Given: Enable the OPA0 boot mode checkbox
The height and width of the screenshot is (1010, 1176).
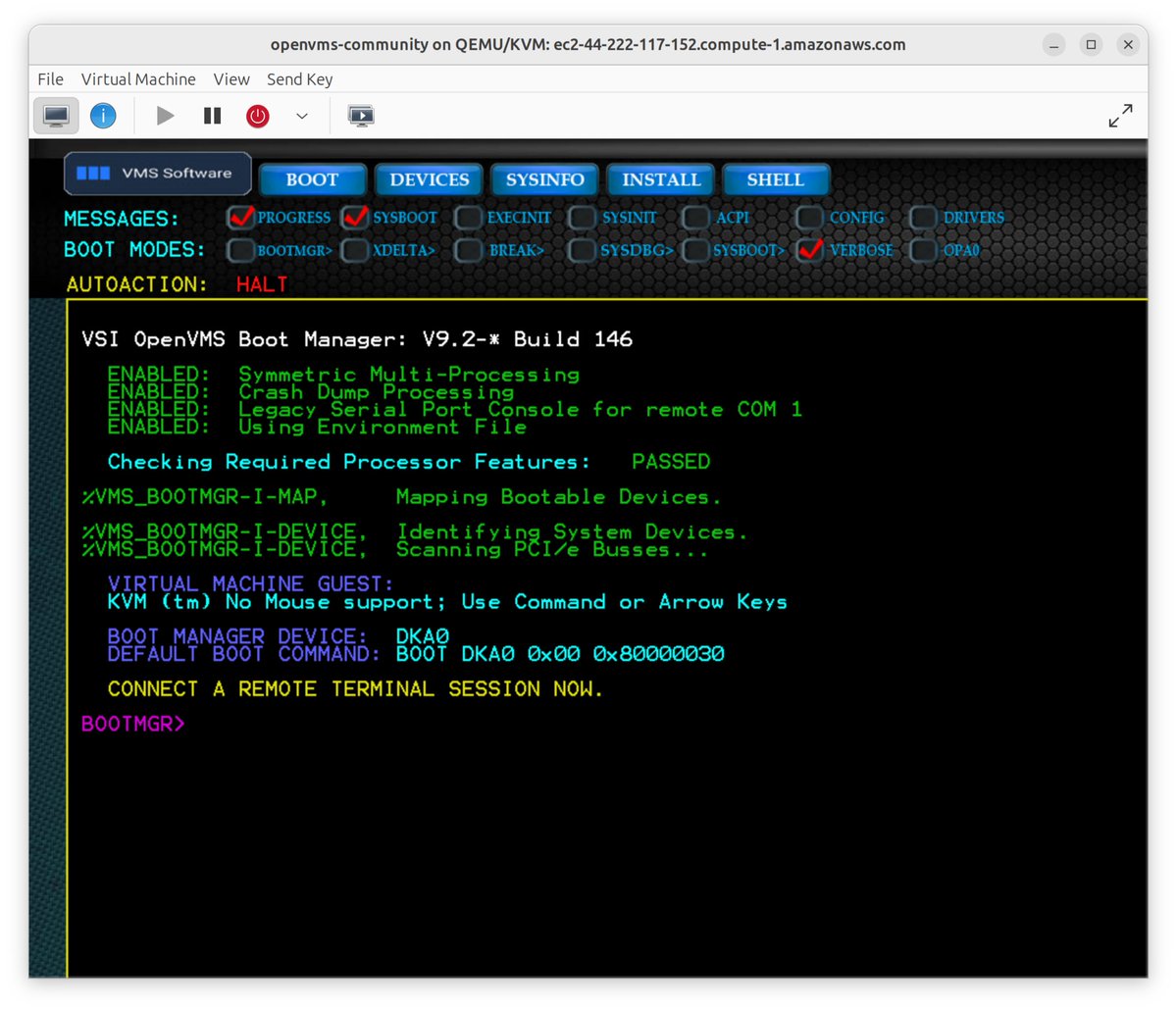Looking at the screenshot, I should pos(923,250).
